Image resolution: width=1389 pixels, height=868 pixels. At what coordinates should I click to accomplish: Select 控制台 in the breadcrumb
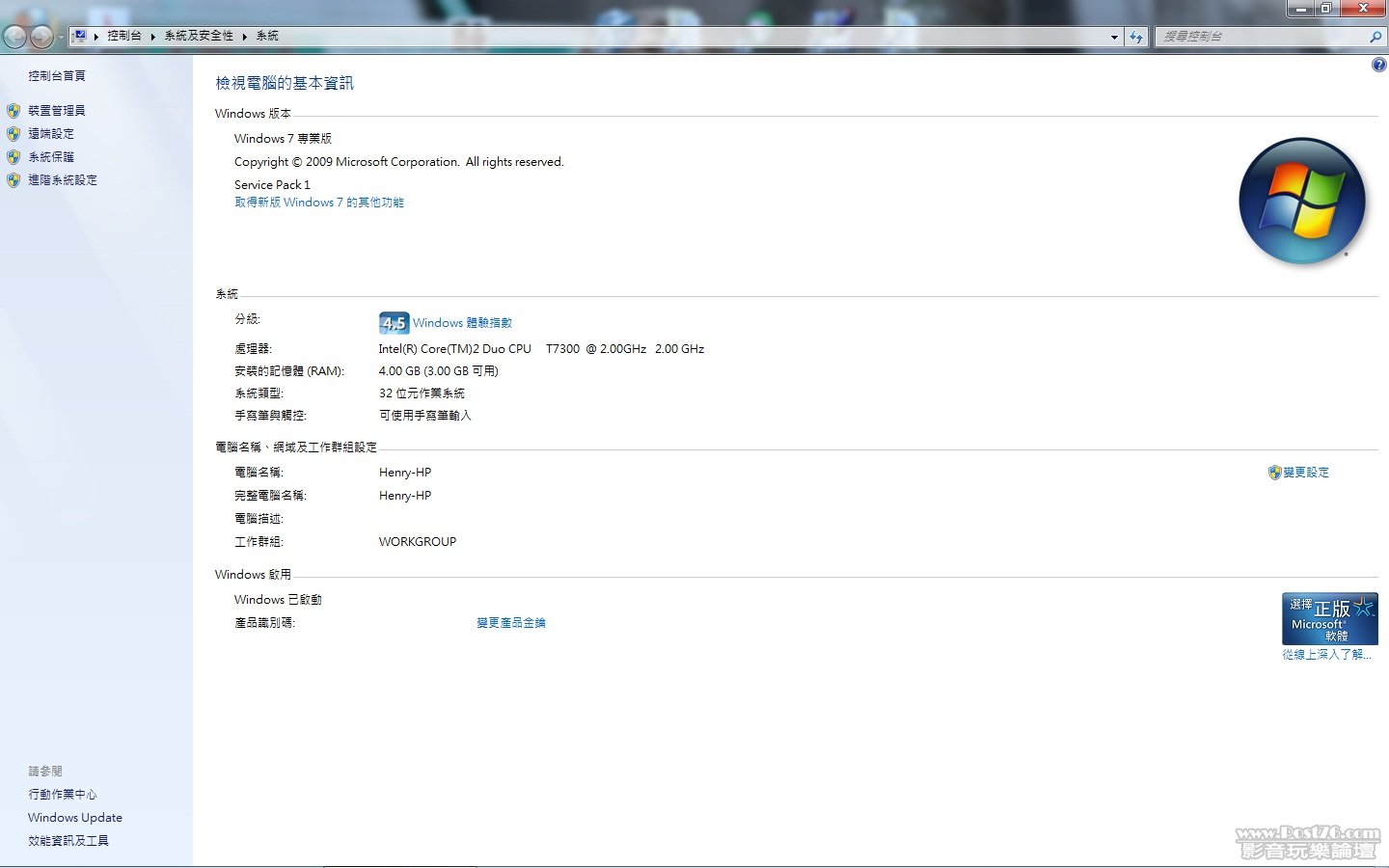(x=123, y=36)
